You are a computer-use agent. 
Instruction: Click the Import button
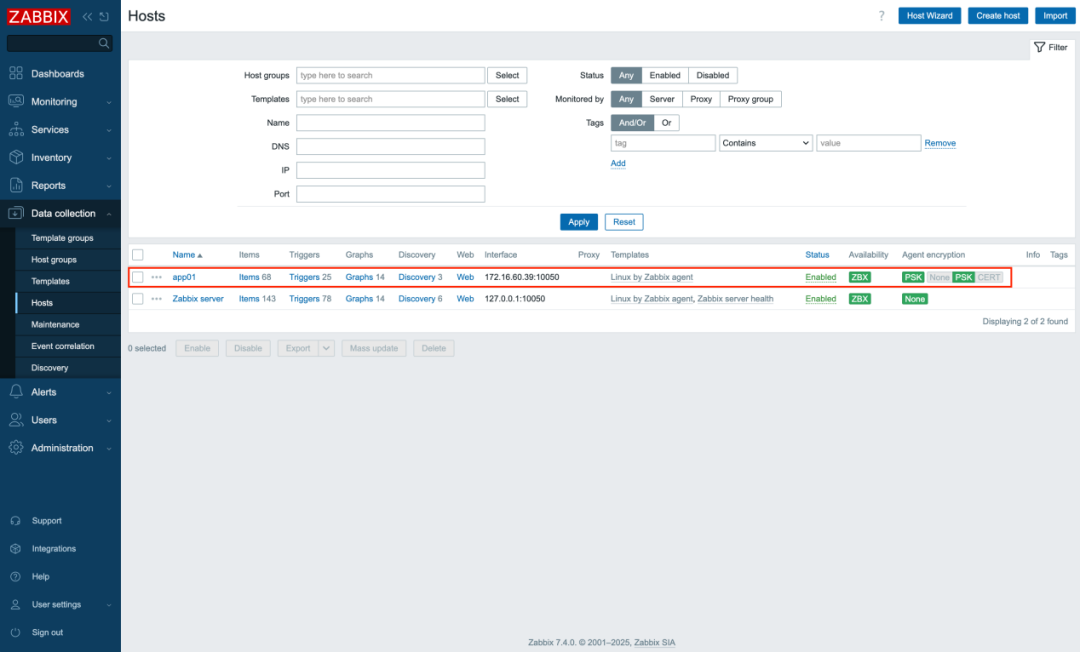1055,16
